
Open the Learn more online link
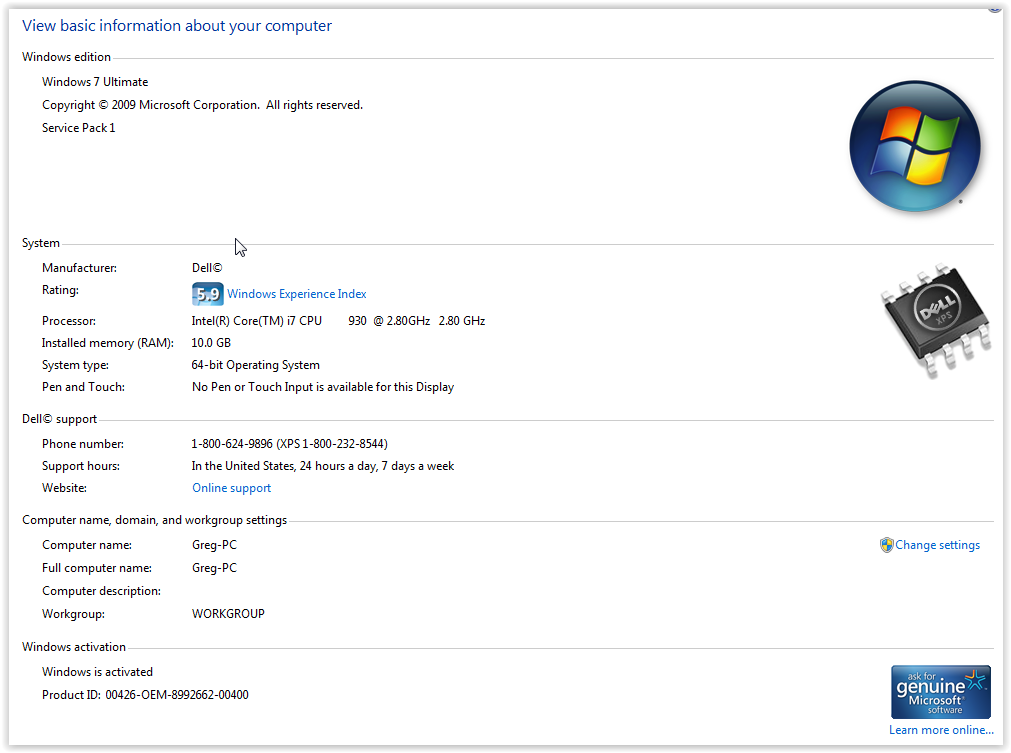[941, 730]
